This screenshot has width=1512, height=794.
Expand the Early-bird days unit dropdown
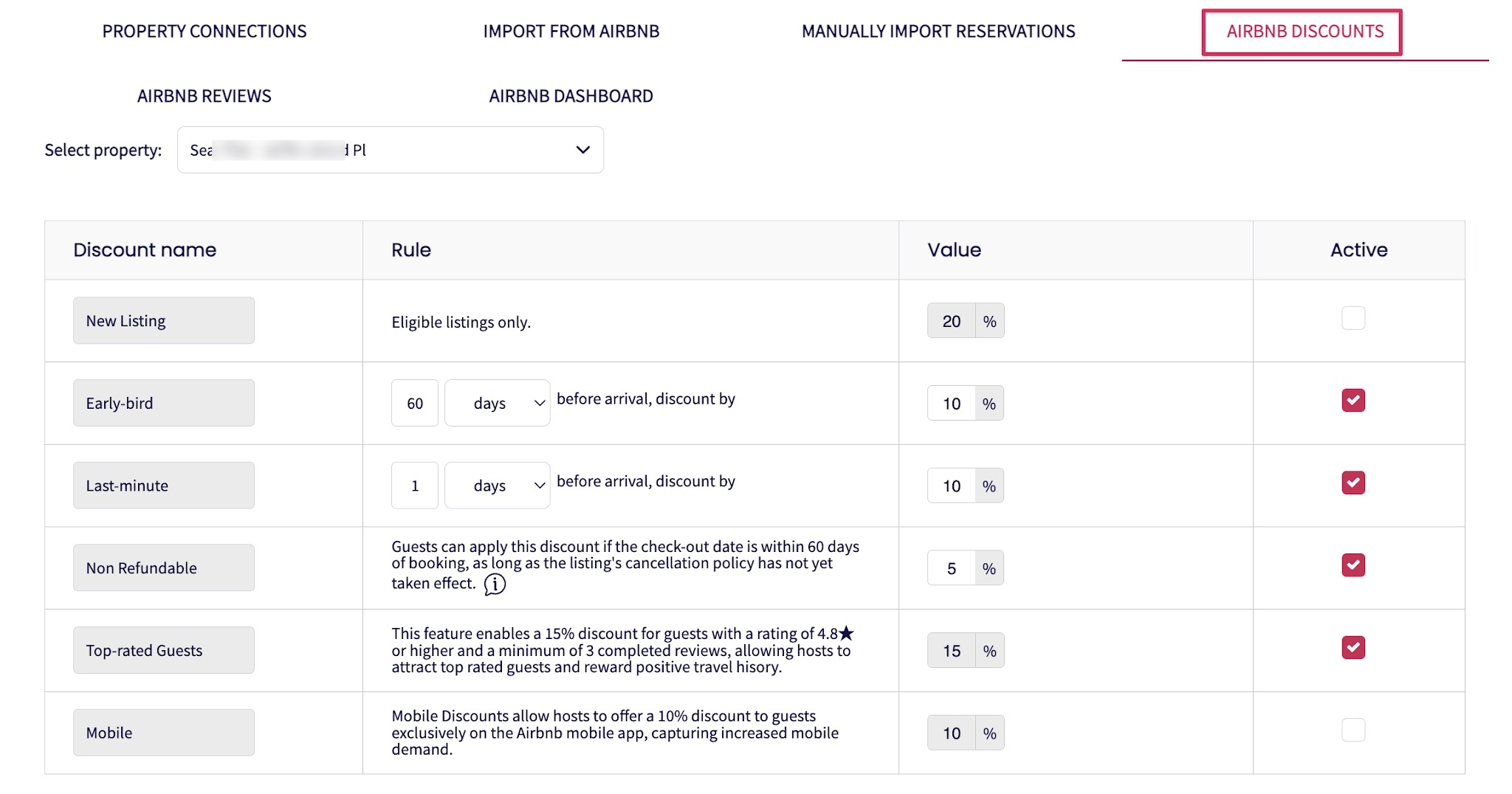(498, 403)
